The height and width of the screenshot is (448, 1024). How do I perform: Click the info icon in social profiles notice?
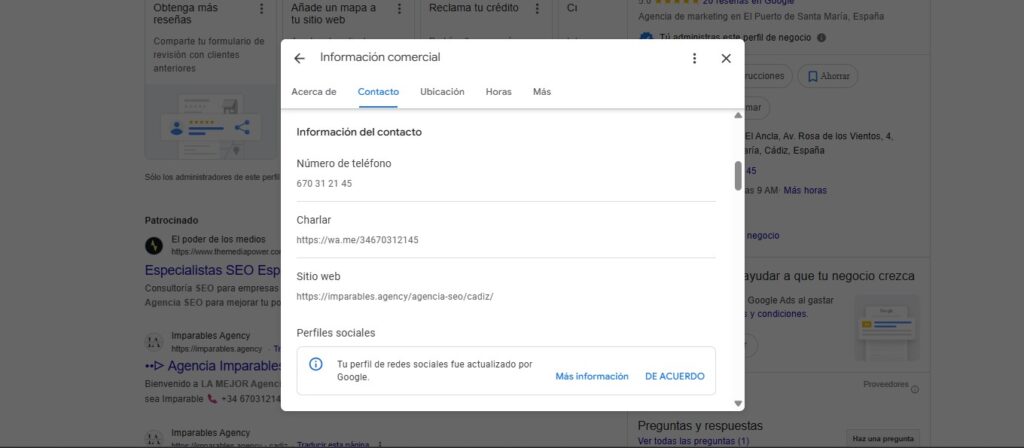[x=315, y=365]
